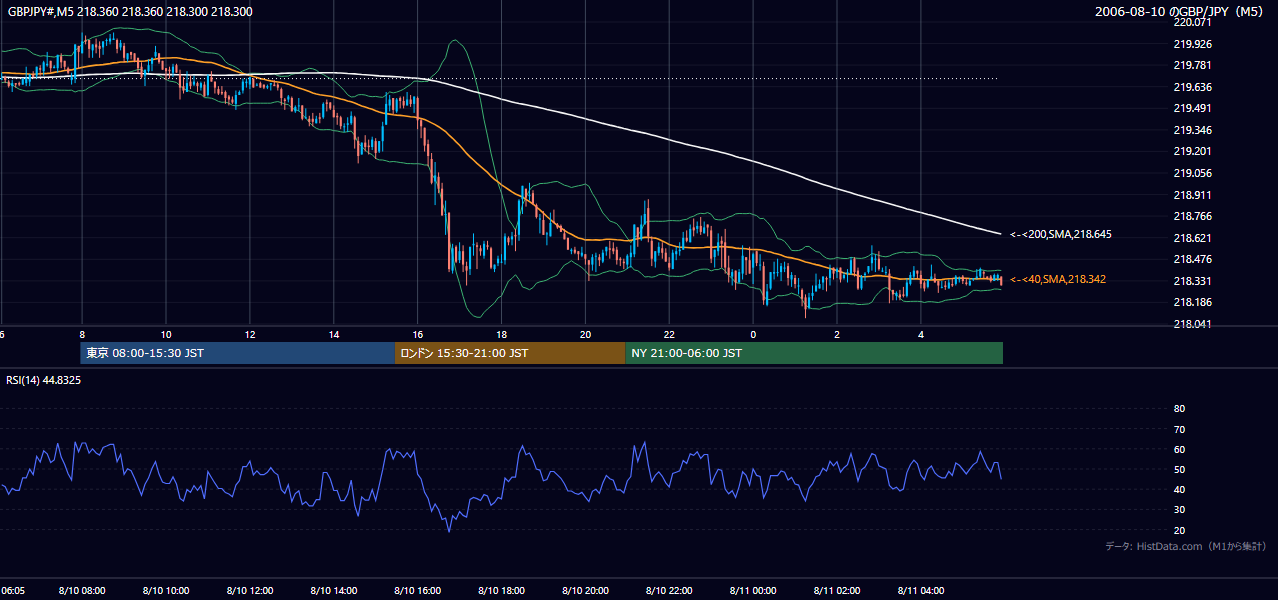Screen dimensions: 1278x600
Task: Click the 2006-08-10 のGBP/JPY (M5) title
Action: pyautogui.click(x=1180, y=11)
